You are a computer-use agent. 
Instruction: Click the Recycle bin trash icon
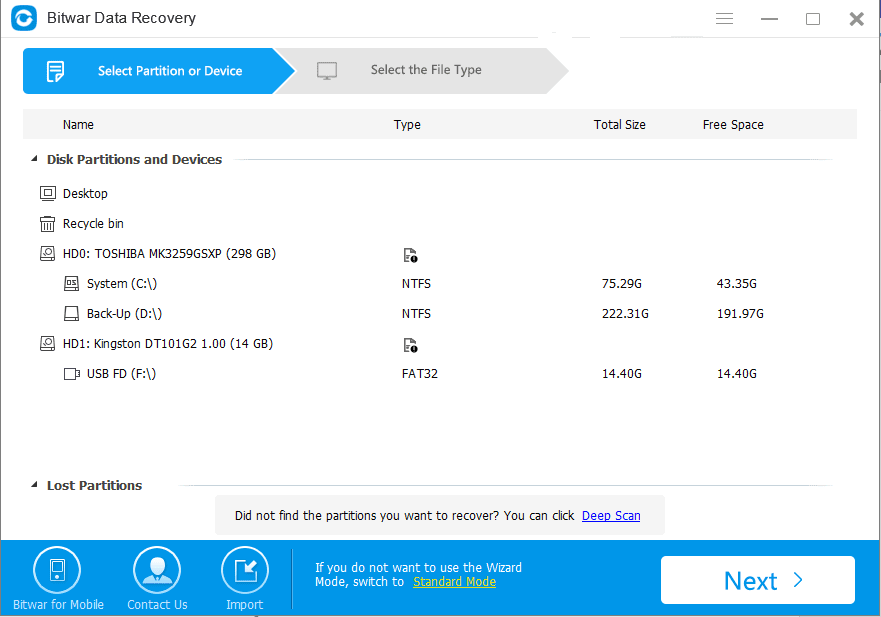[x=47, y=224]
